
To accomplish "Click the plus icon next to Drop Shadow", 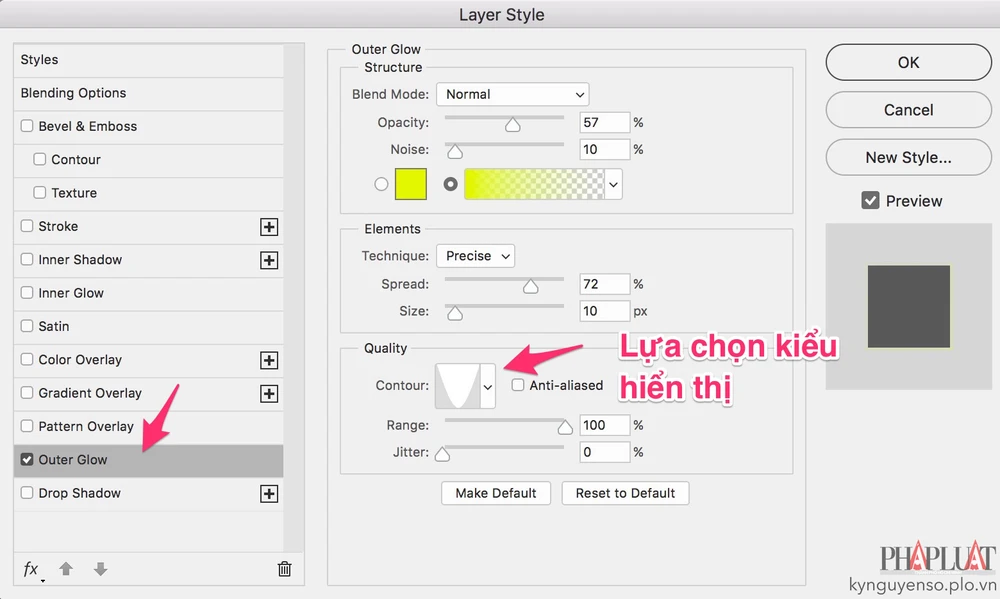I will [268, 494].
